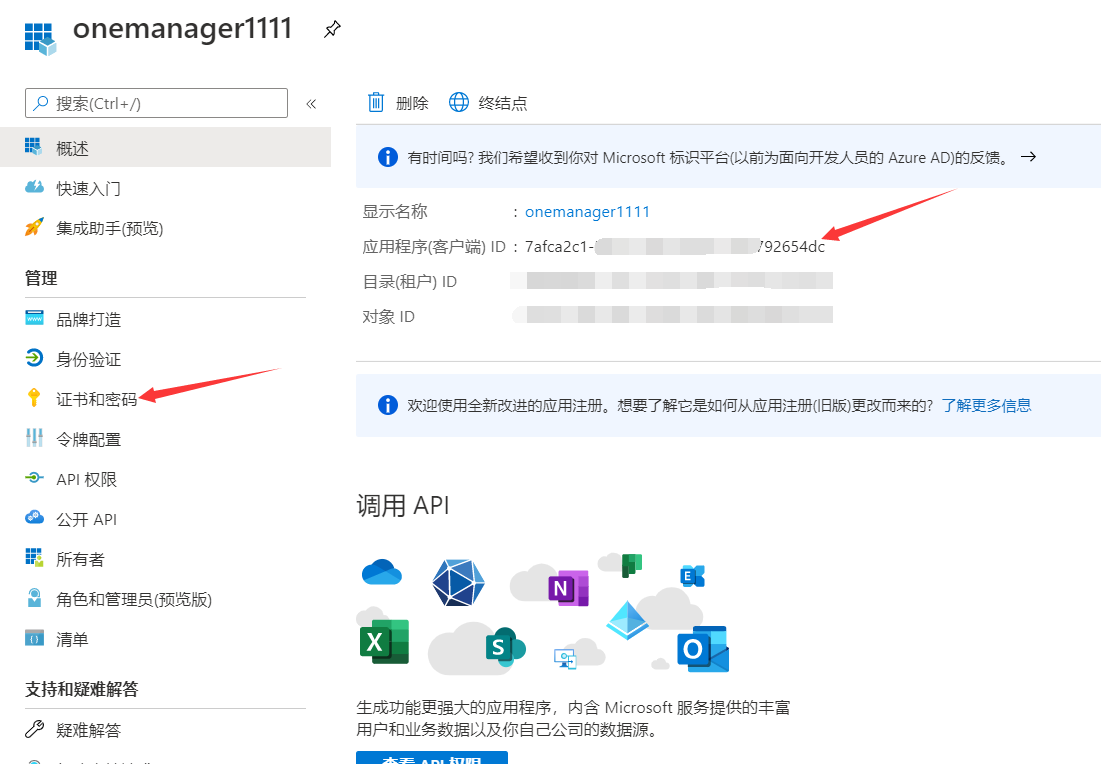Open 快速入门 quickstart page
Image resolution: width=1101 pixels, height=764 pixels.
(88, 188)
